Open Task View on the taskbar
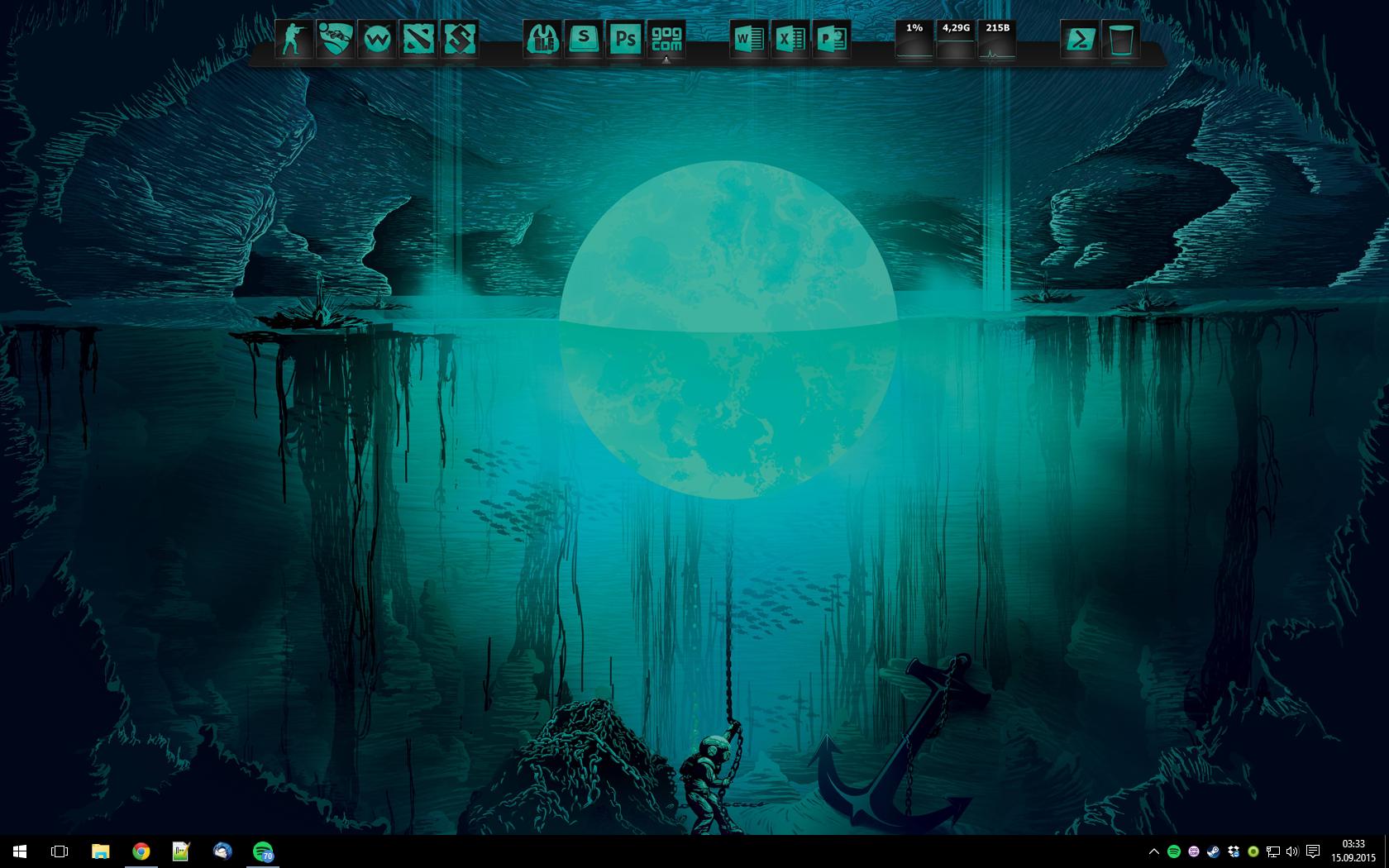Image resolution: width=1389 pixels, height=868 pixels. click(x=60, y=851)
